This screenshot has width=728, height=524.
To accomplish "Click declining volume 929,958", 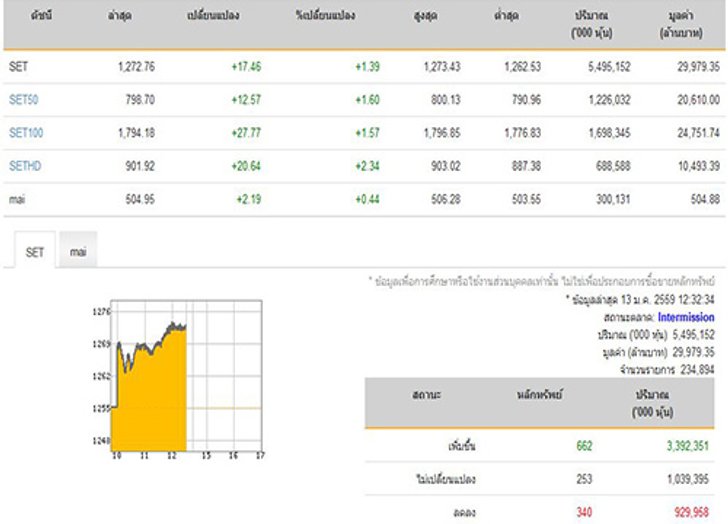I will click(x=692, y=512).
